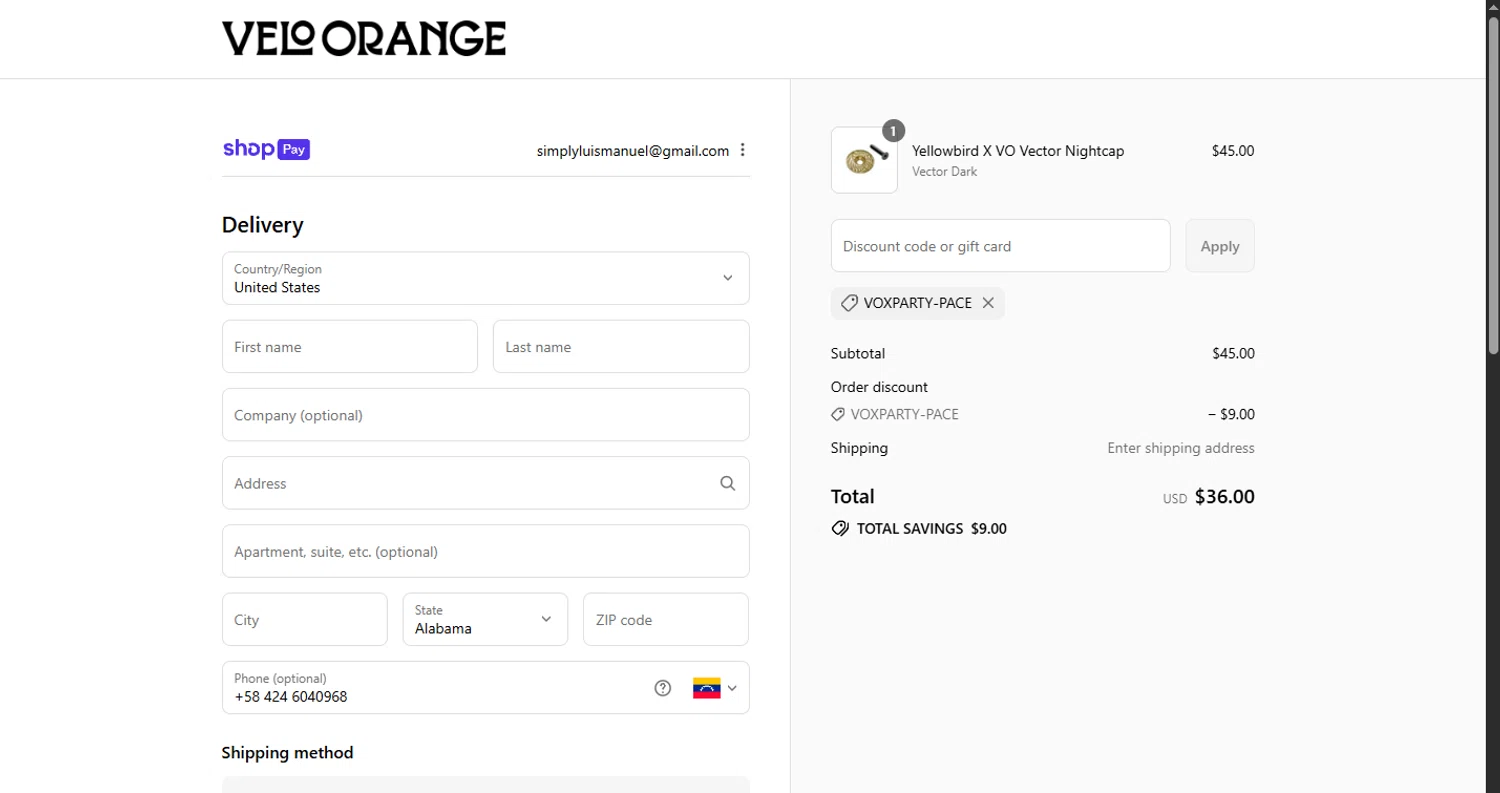Click the phone help question mark icon
The height and width of the screenshot is (793, 1500).
(662, 688)
